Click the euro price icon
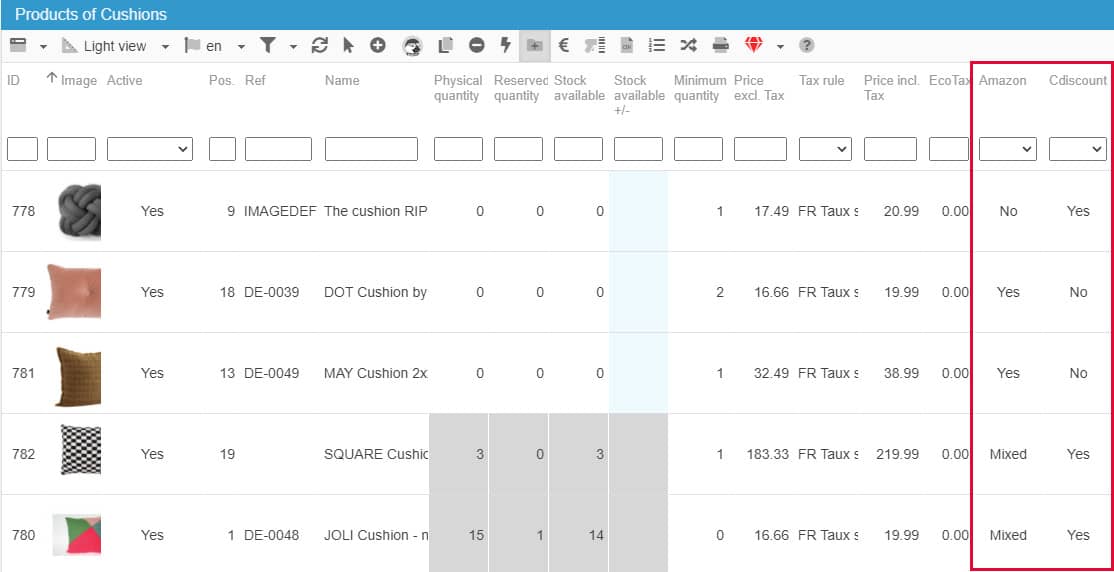Image resolution: width=1114 pixels, height=572 pixels. coord(563,45)
